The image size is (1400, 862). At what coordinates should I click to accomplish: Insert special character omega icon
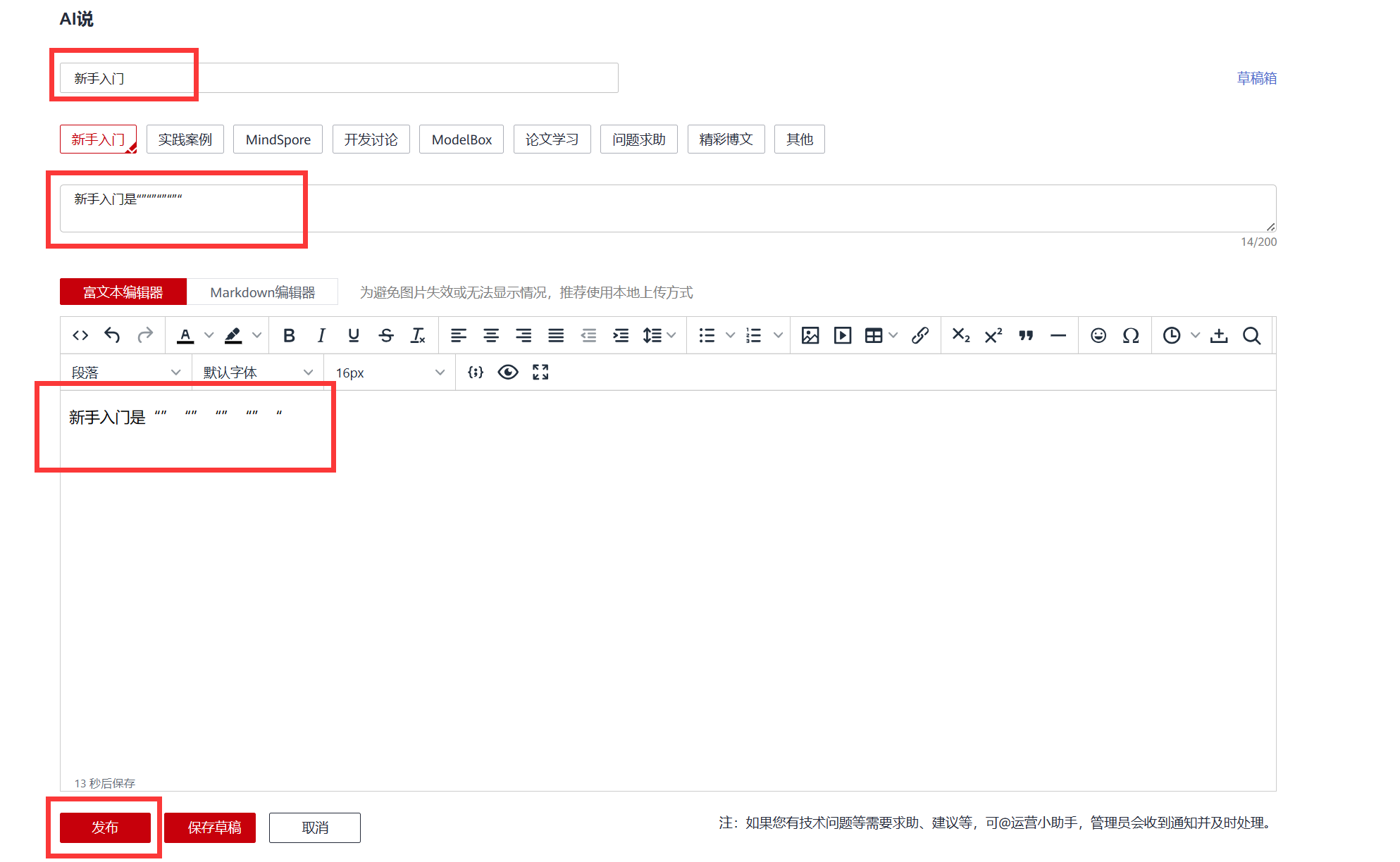[1131, 335]
